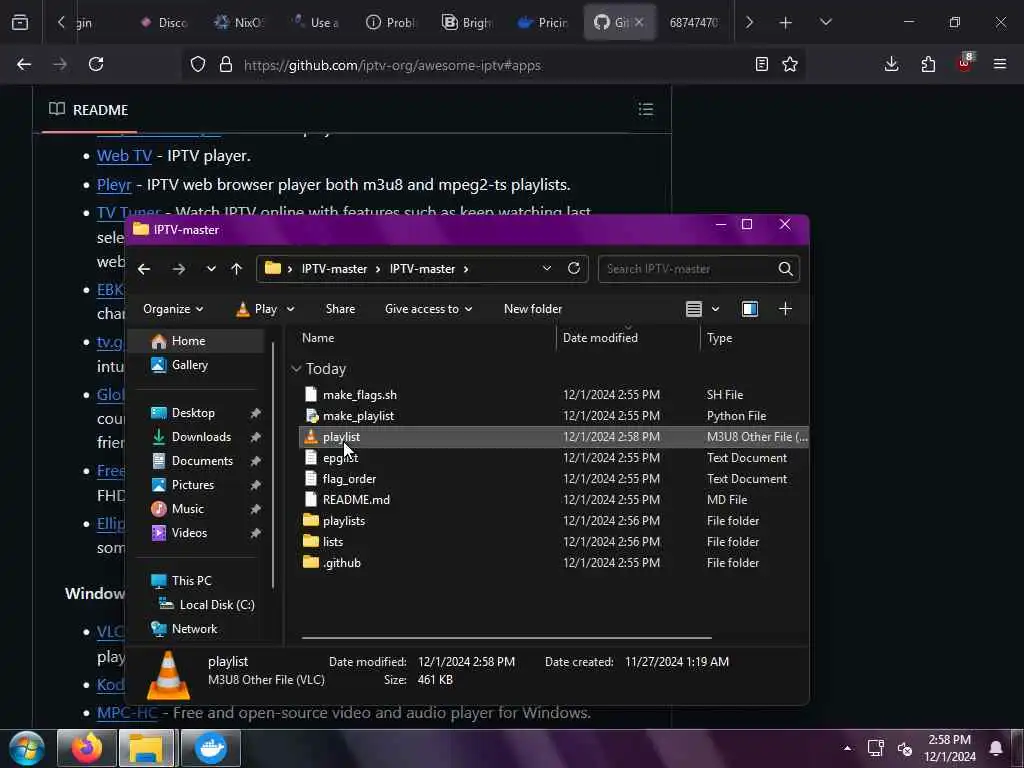1024x768 pixels.
Task: Switch to the Pricing tab
Action: pyautogui.click(x=543, y=23)
